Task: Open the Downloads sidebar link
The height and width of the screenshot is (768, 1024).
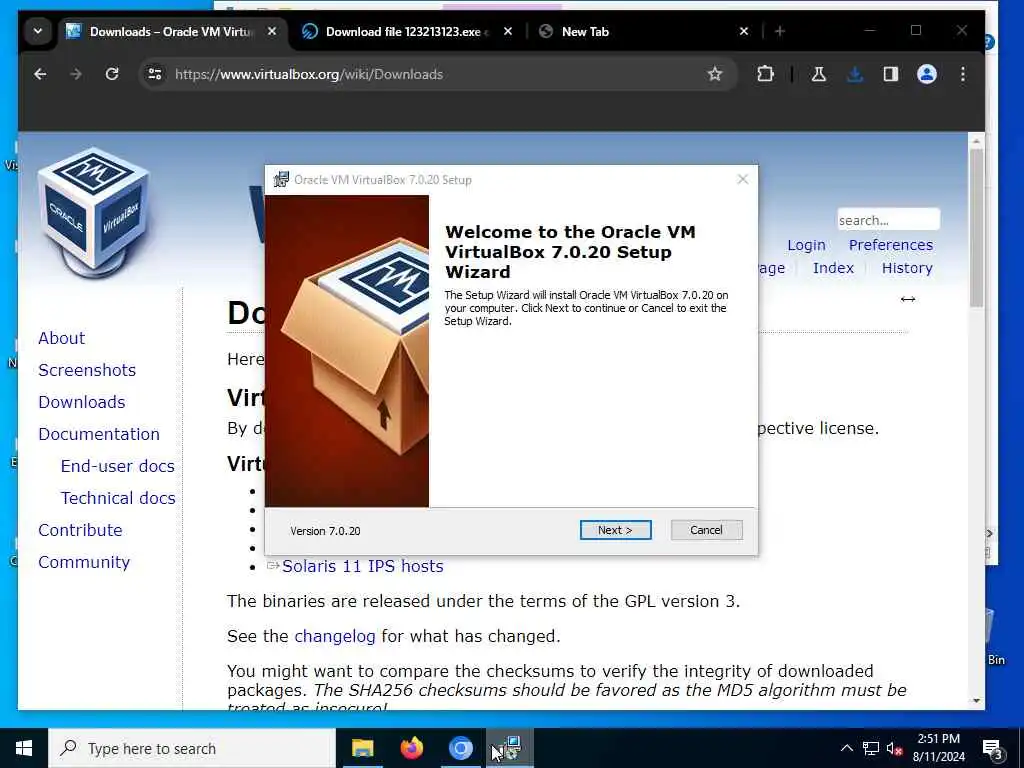Action: pyautogui.click(x=82, y=402)
